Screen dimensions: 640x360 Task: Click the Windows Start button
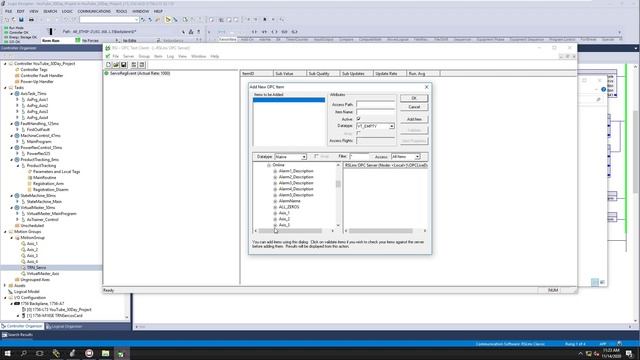[x=7, y=353]
